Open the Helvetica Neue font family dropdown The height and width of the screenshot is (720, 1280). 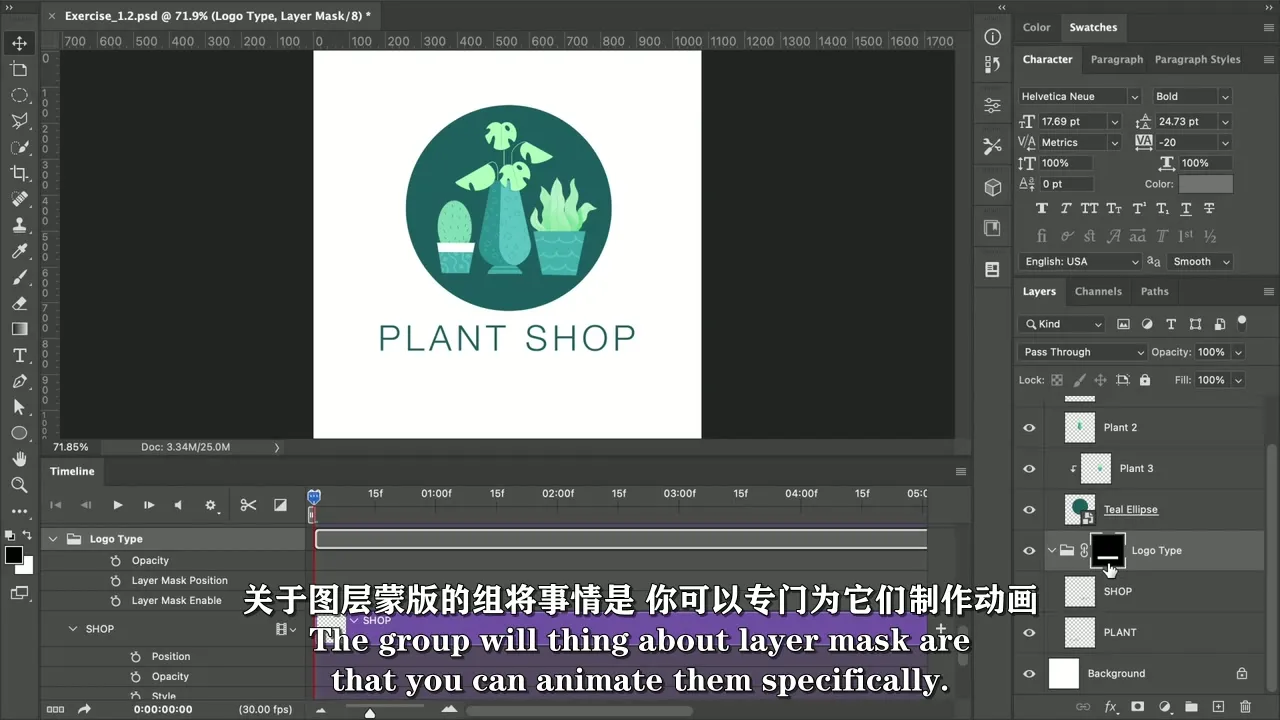[x=1079, y=97]
